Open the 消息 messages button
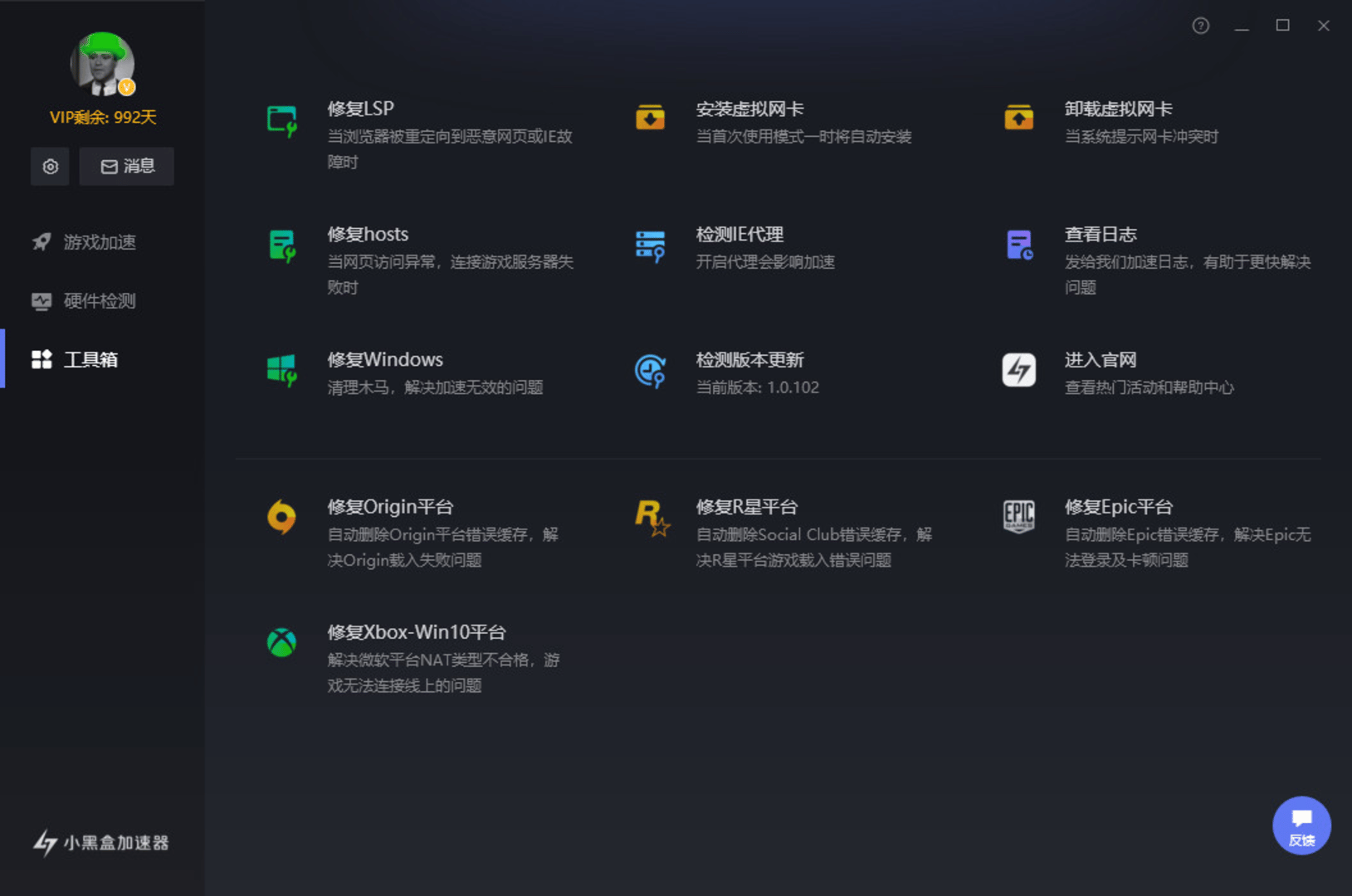Viewport: 1352px width, 896px height. (x=127, y=167)
